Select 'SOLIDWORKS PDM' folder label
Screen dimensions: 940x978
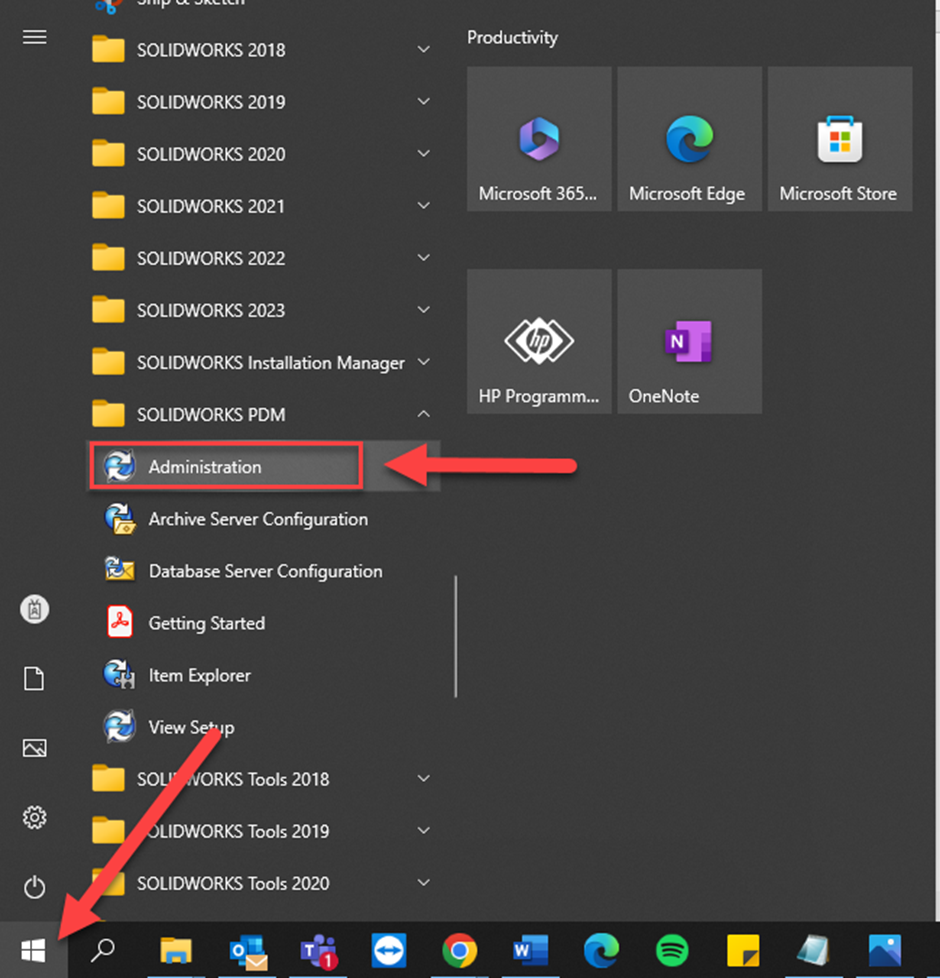pos(211,414)
